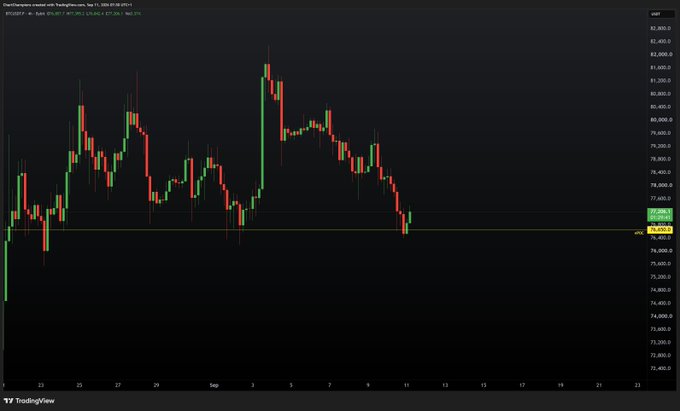The width and height of the screenshot is (680, 411).
Task: Click the 13 date label on time axis
Action: click(x=445, y=385)
